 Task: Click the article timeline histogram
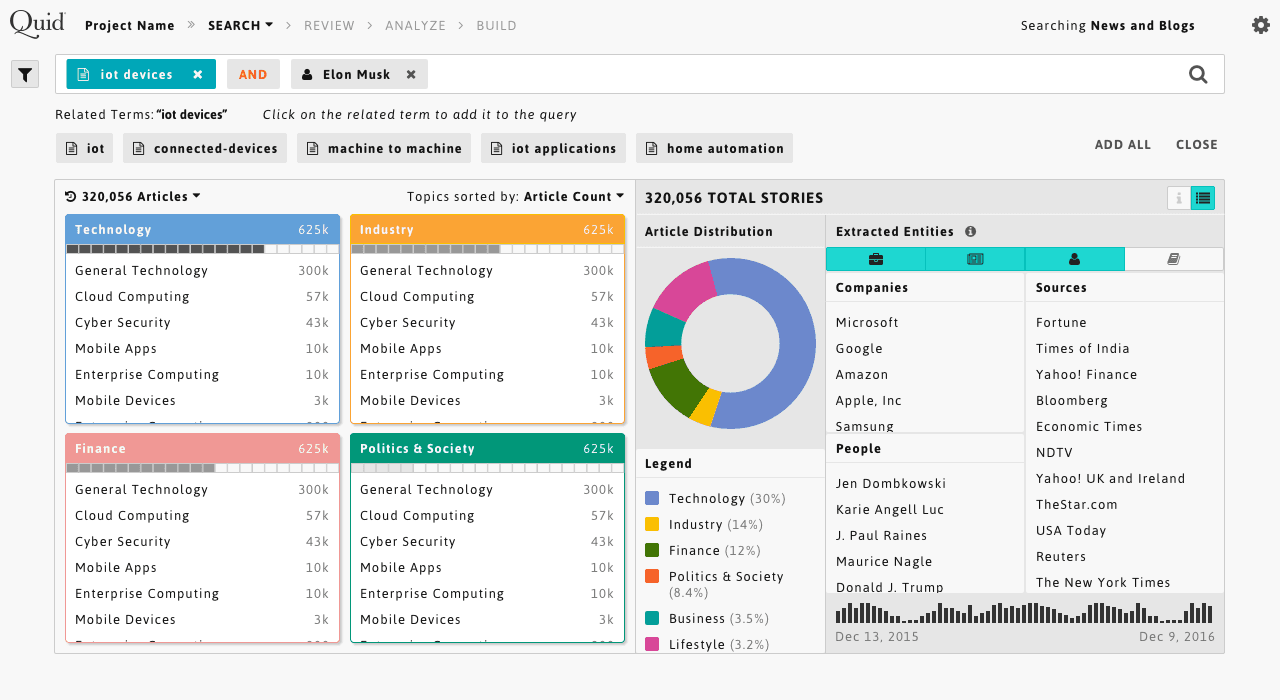pyautogui.click(x=1024, y=612)
